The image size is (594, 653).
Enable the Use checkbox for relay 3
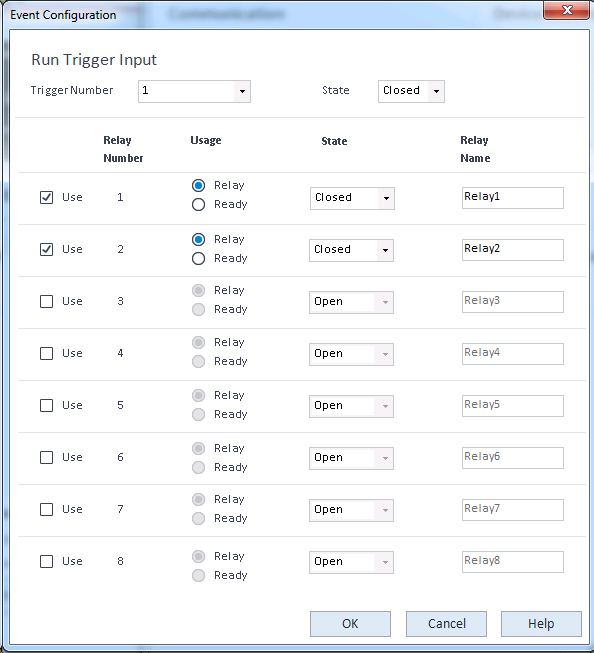pos(46,302)
